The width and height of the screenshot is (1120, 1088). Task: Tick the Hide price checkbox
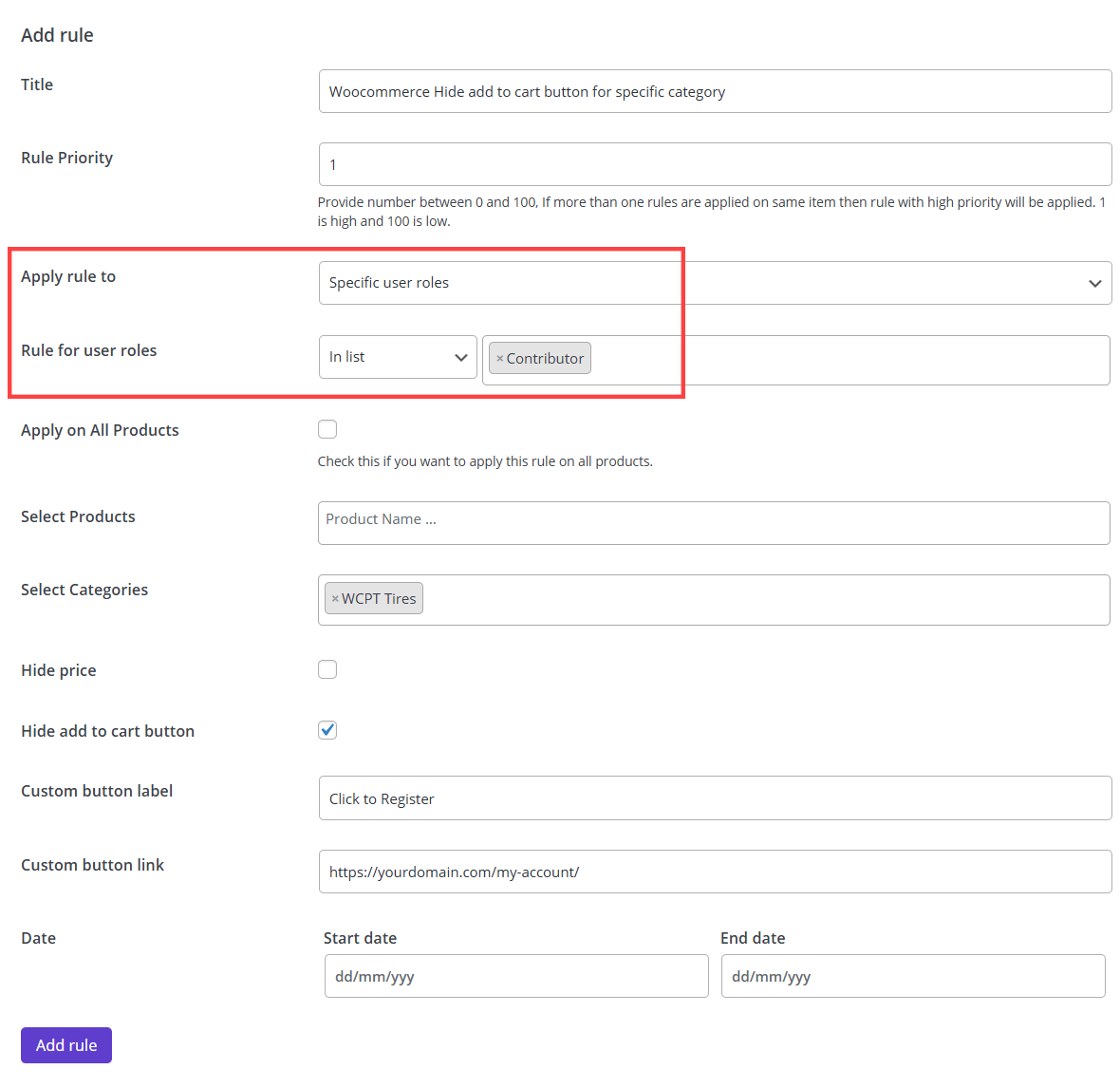point(327,669)
